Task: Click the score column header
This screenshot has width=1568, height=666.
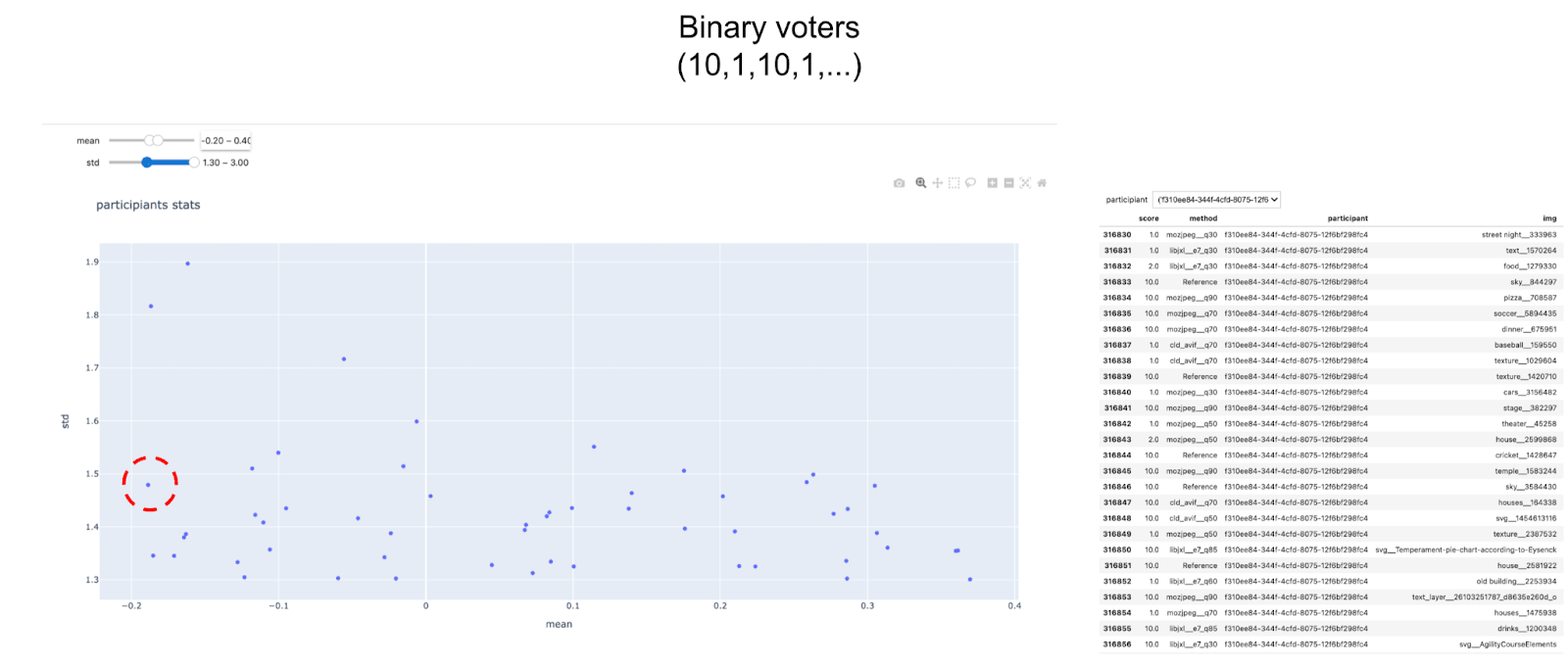Action: tap(1149, 217)
